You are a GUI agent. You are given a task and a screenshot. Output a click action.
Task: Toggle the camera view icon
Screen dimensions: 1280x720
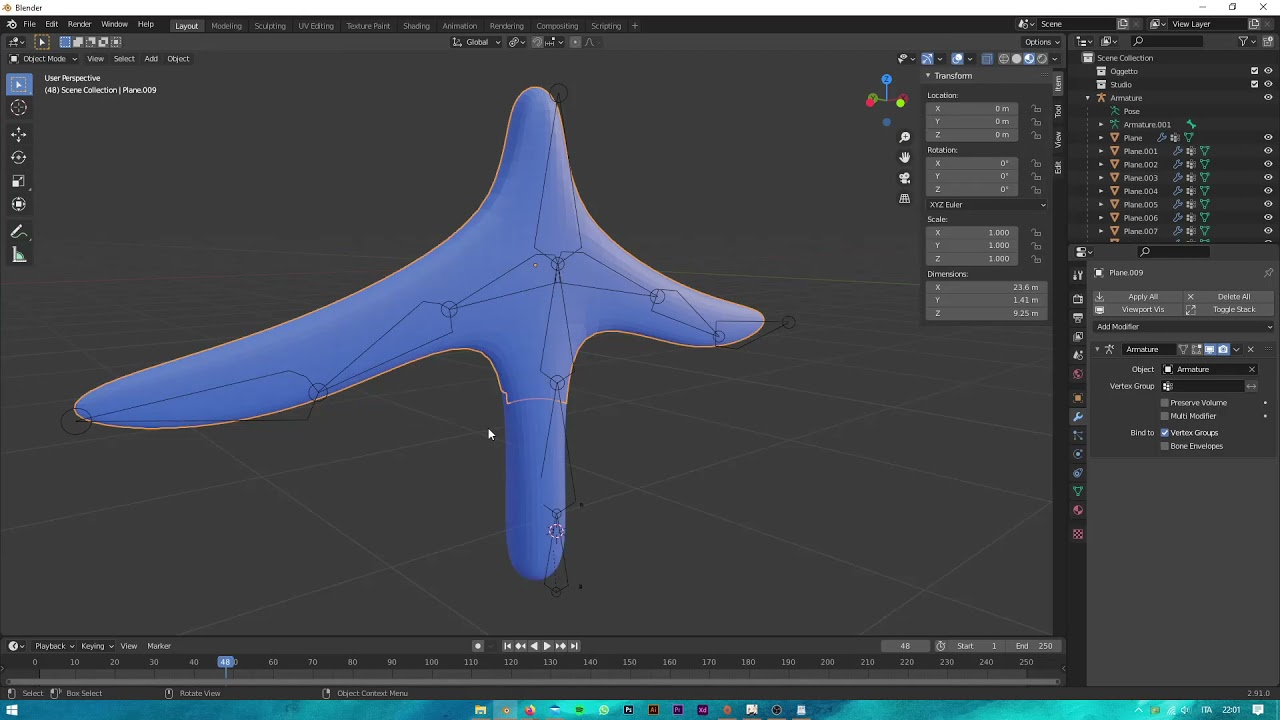[905, 178]
